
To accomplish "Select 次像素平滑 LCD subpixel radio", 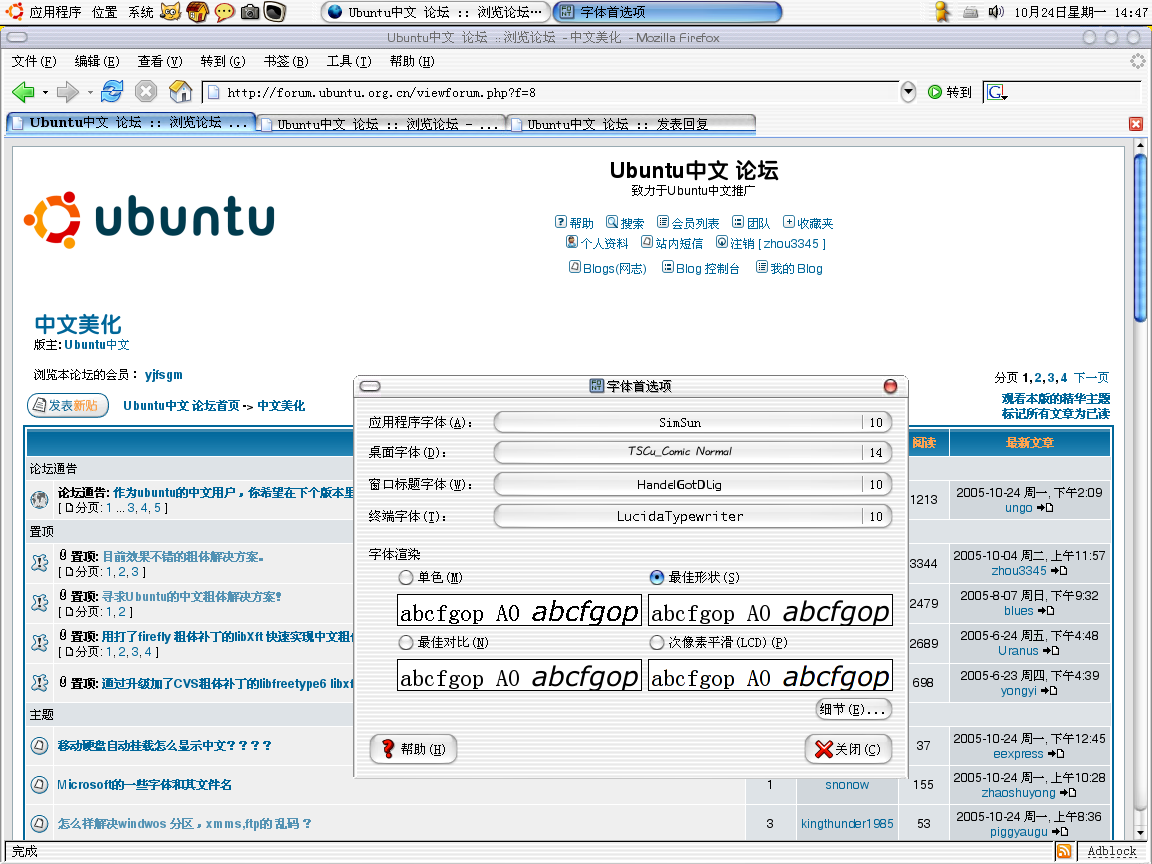I will (x=657, y=643).
